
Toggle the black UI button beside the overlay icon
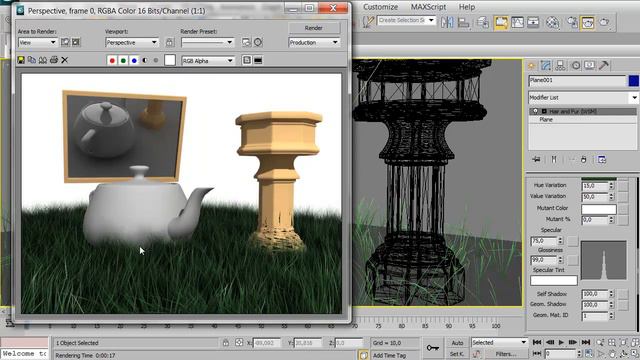(x=258, y=60)
